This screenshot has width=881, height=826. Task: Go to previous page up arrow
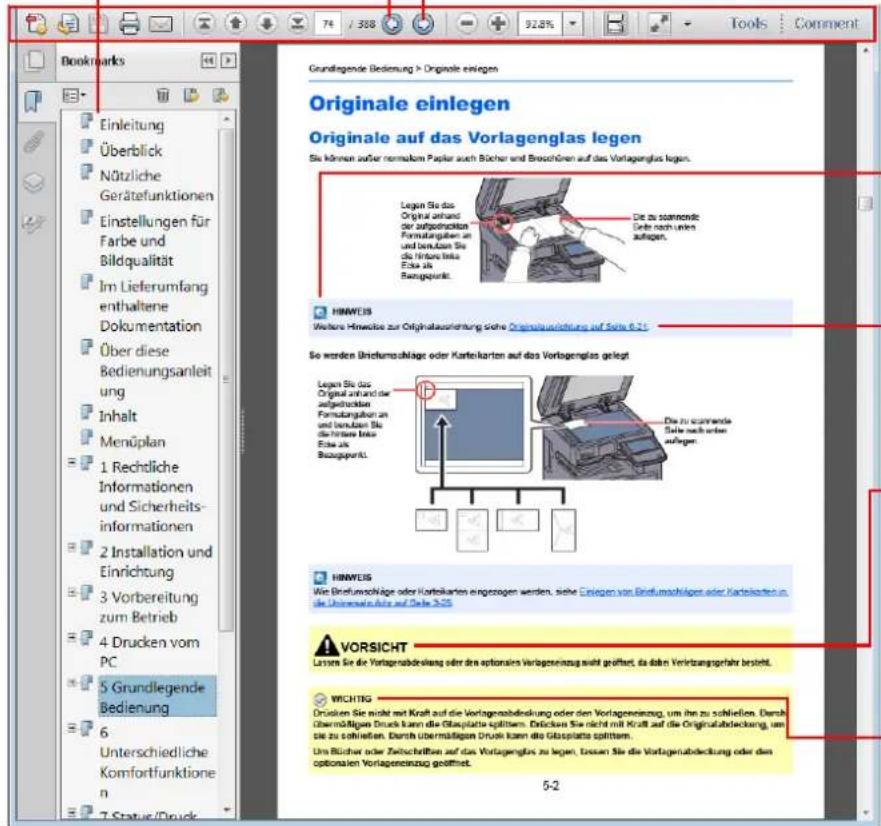[236, 24]
